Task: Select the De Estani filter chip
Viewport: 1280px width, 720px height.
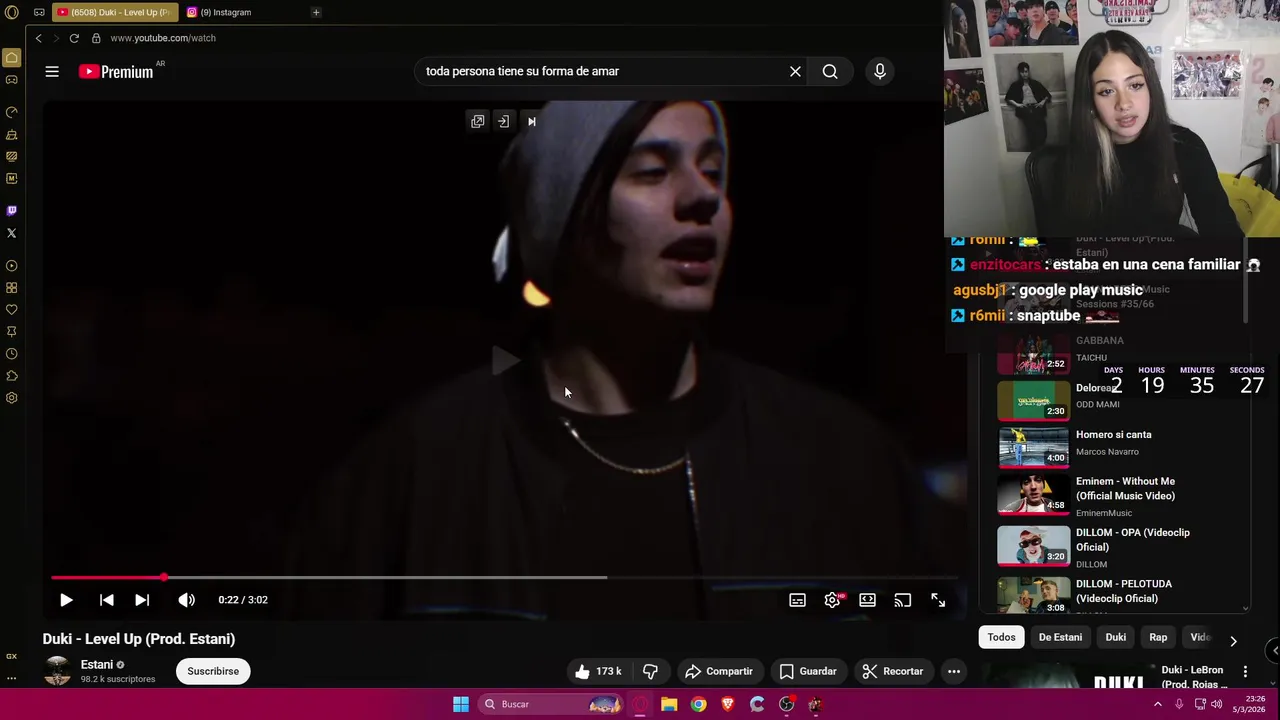Action: [1060, 637]
